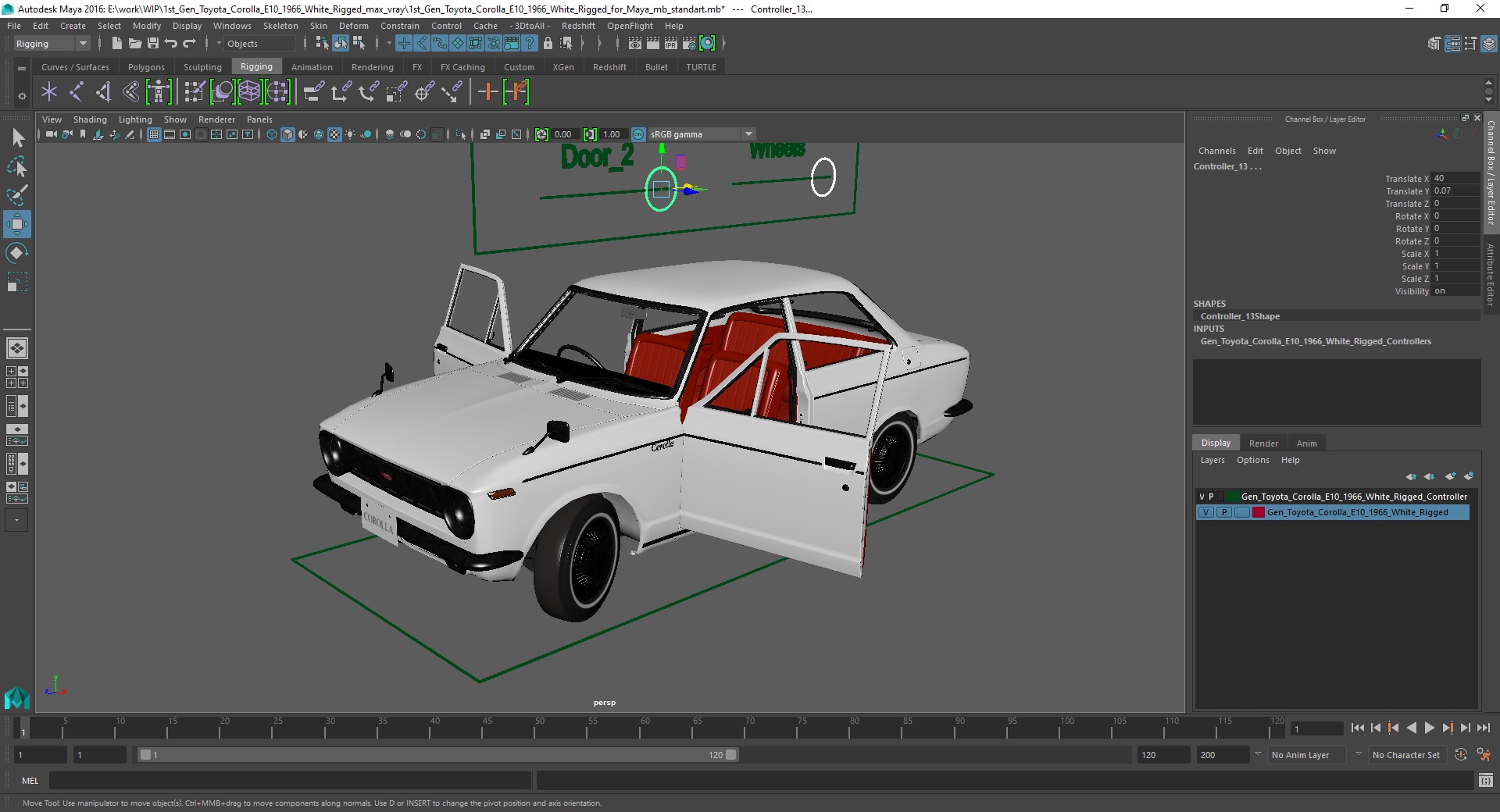Create layer from selected objects

1469,476
